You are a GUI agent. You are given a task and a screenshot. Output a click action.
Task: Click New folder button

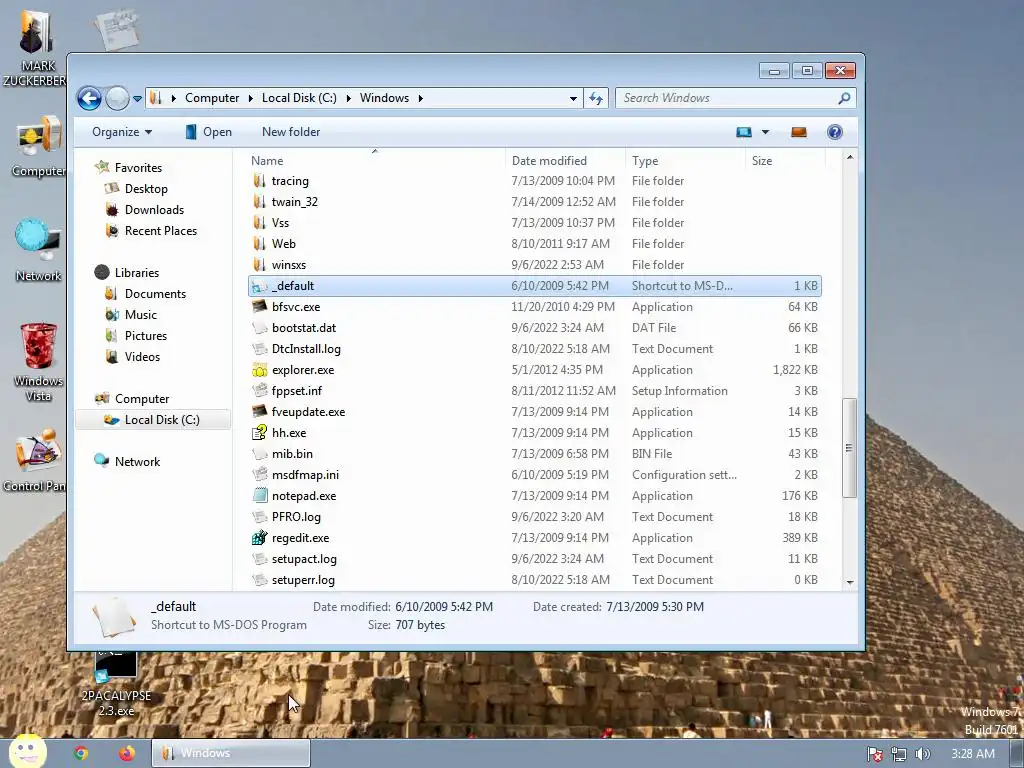(291, 132)
